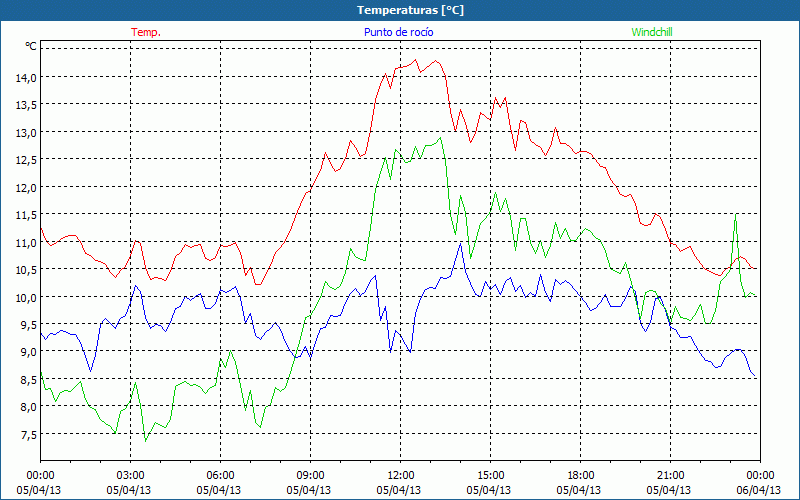The height and width of the screenshot is (500, 800).
Task: Click the 10,5 y-axis value
Action: tap(26, 270)
